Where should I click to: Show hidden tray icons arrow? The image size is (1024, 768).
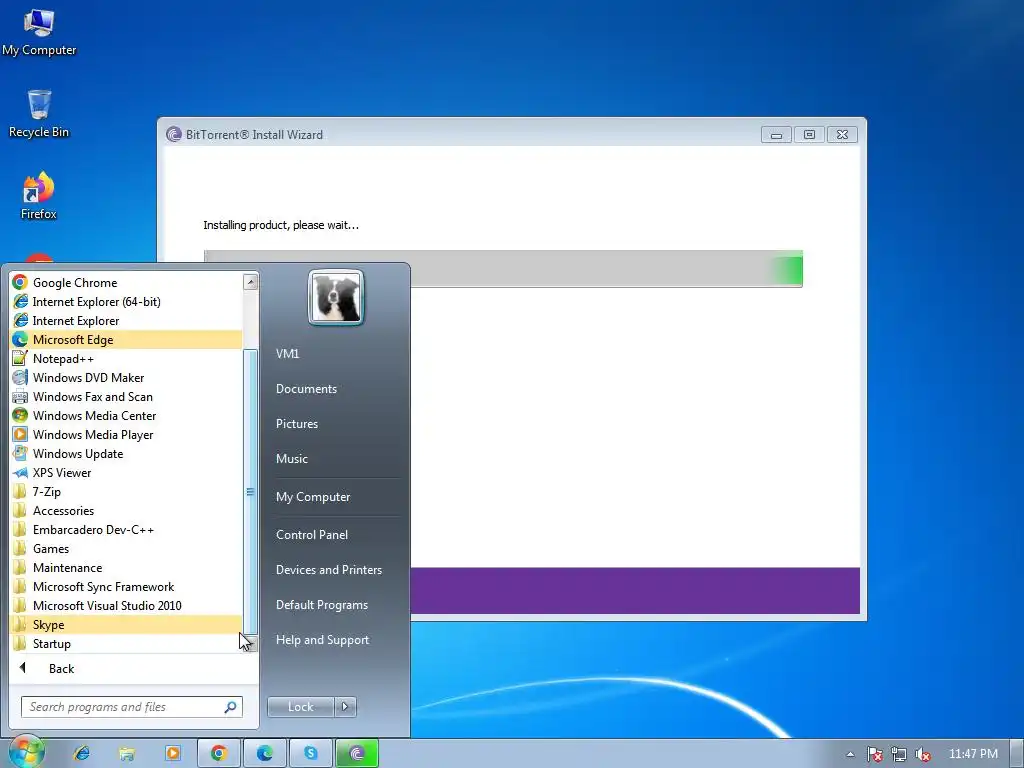850,754
